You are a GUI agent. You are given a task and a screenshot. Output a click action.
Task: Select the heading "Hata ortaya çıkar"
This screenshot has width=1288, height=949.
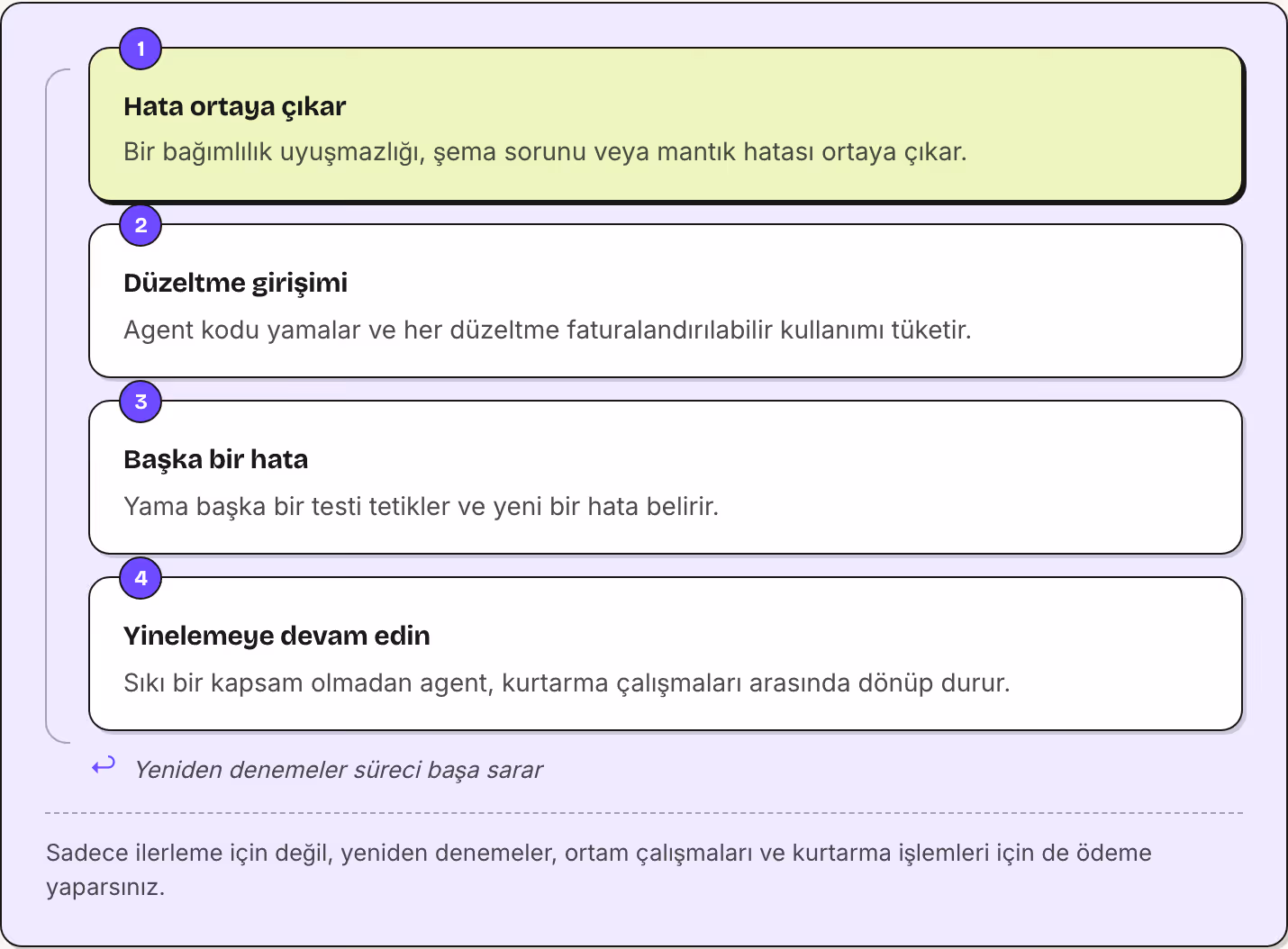tap(234, 106)
